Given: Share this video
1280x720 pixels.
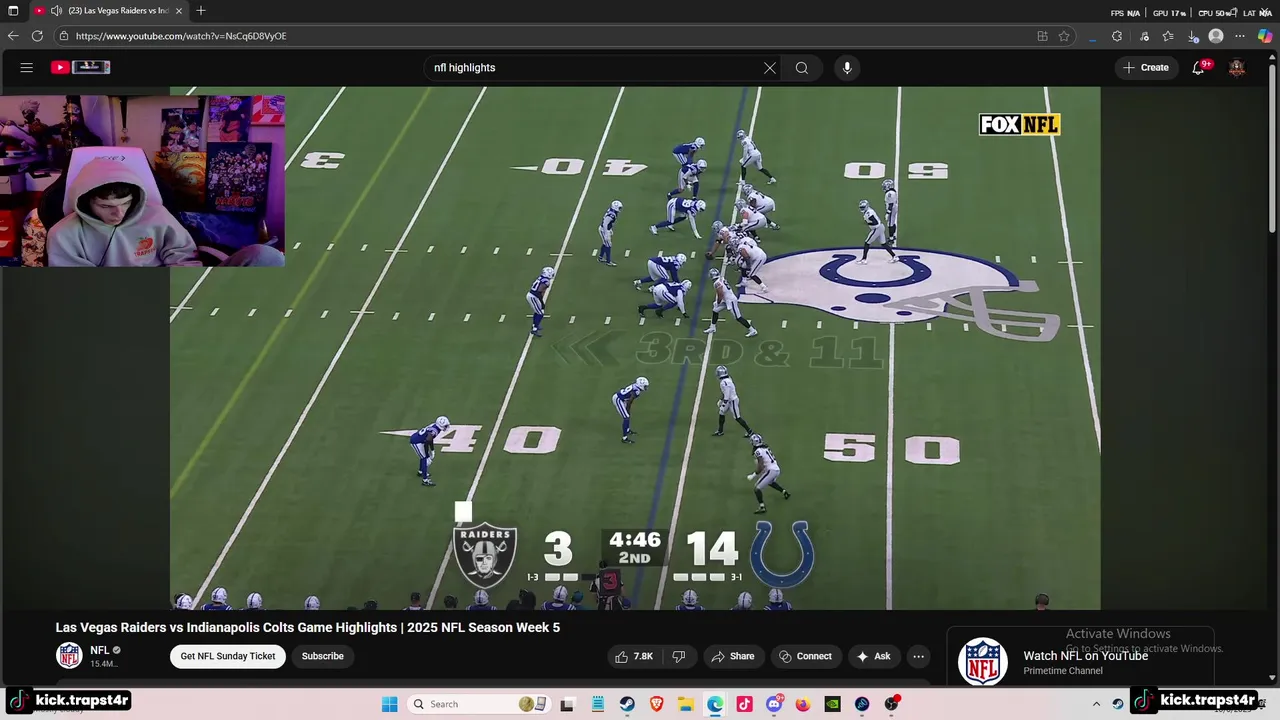Looking at the screenshot, I should point(733,656).
